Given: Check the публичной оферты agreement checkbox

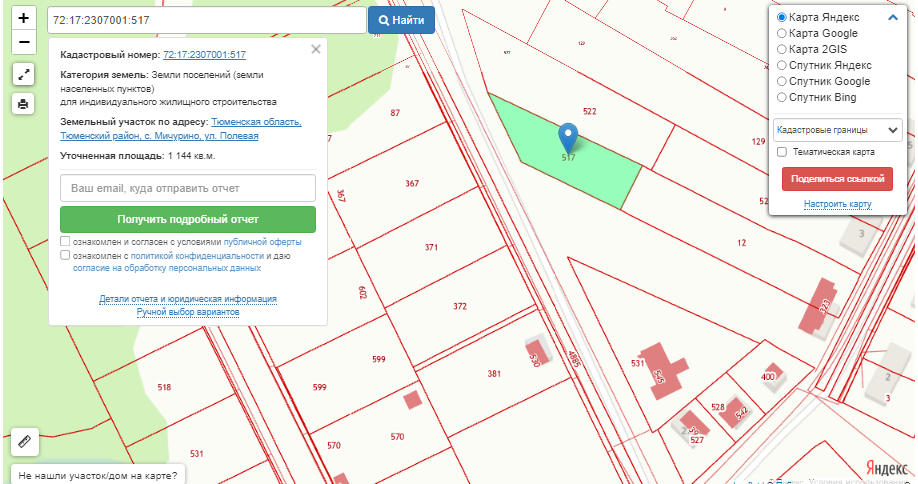Looking at the screenshot, I should coord(65,241).
